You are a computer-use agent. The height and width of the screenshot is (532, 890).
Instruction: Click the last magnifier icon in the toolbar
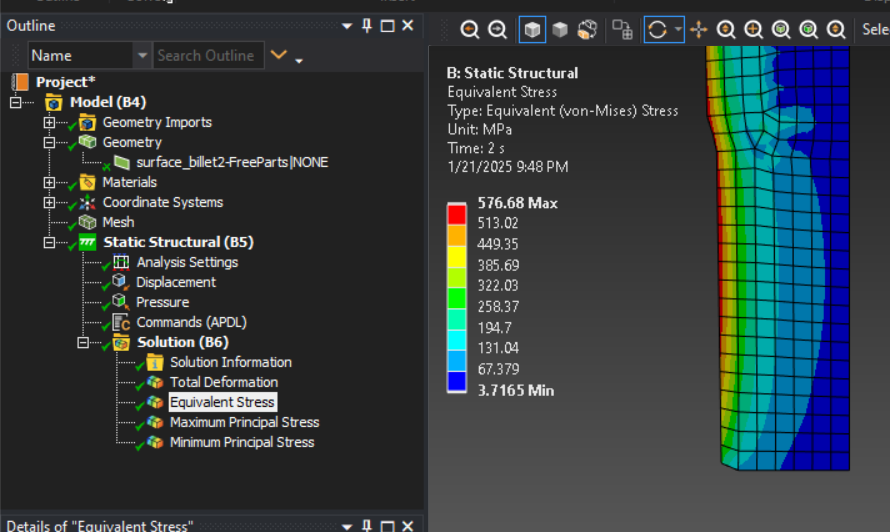coord(836,30)
